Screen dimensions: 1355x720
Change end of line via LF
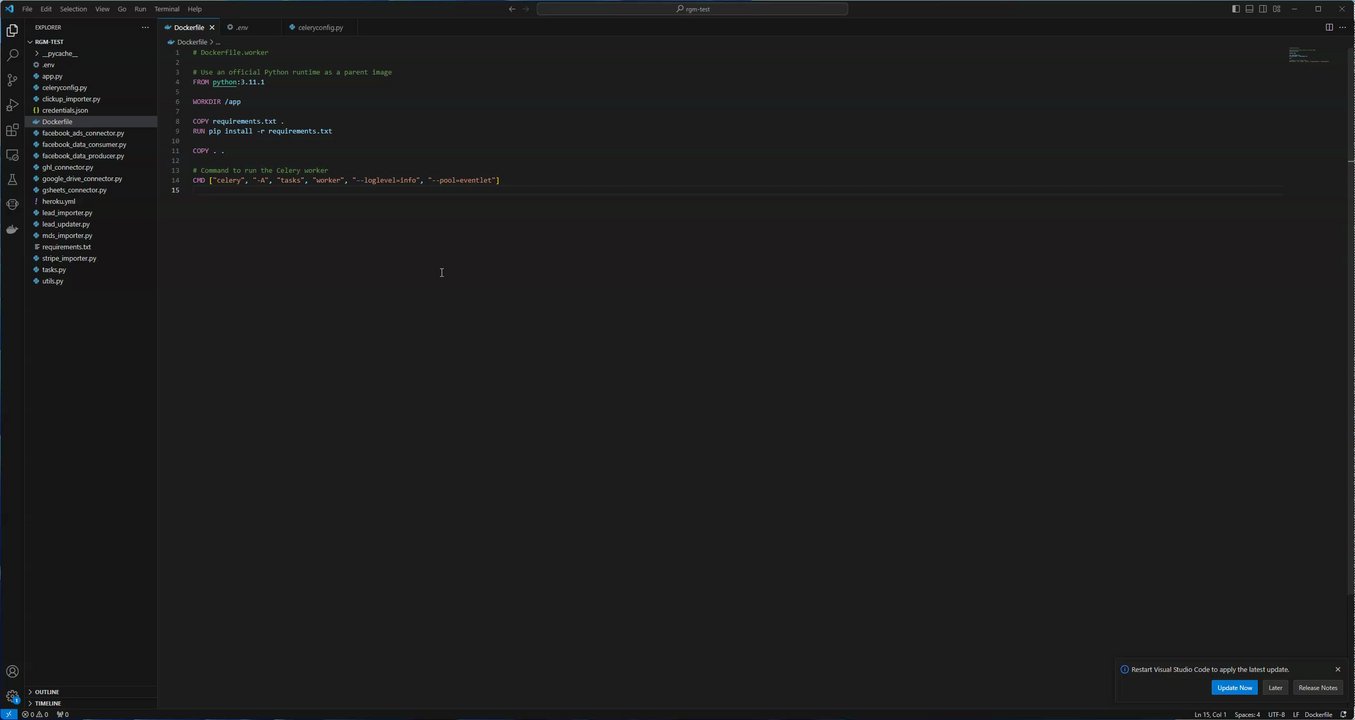(1296, 714)
